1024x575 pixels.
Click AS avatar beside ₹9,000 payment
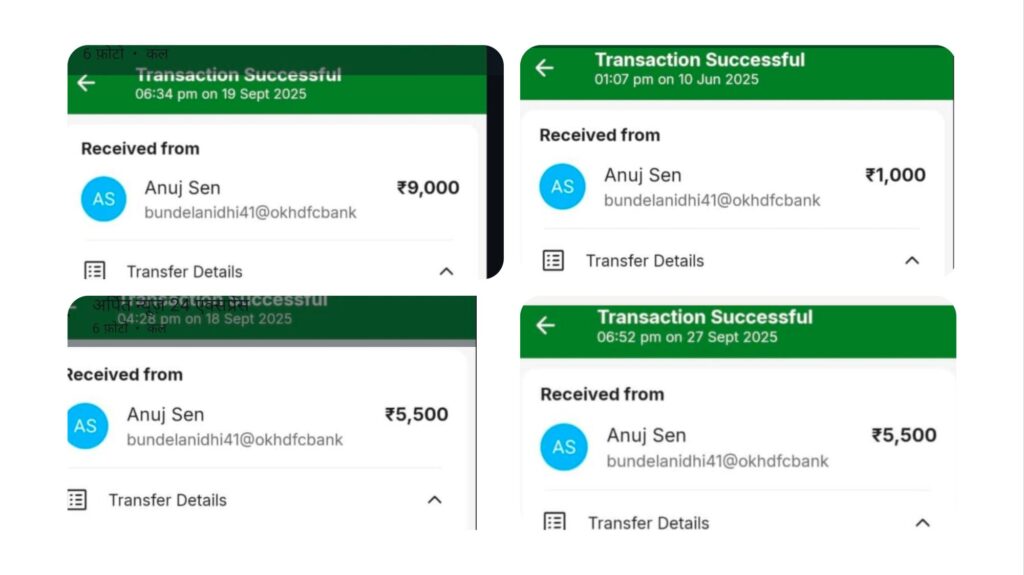104,198
